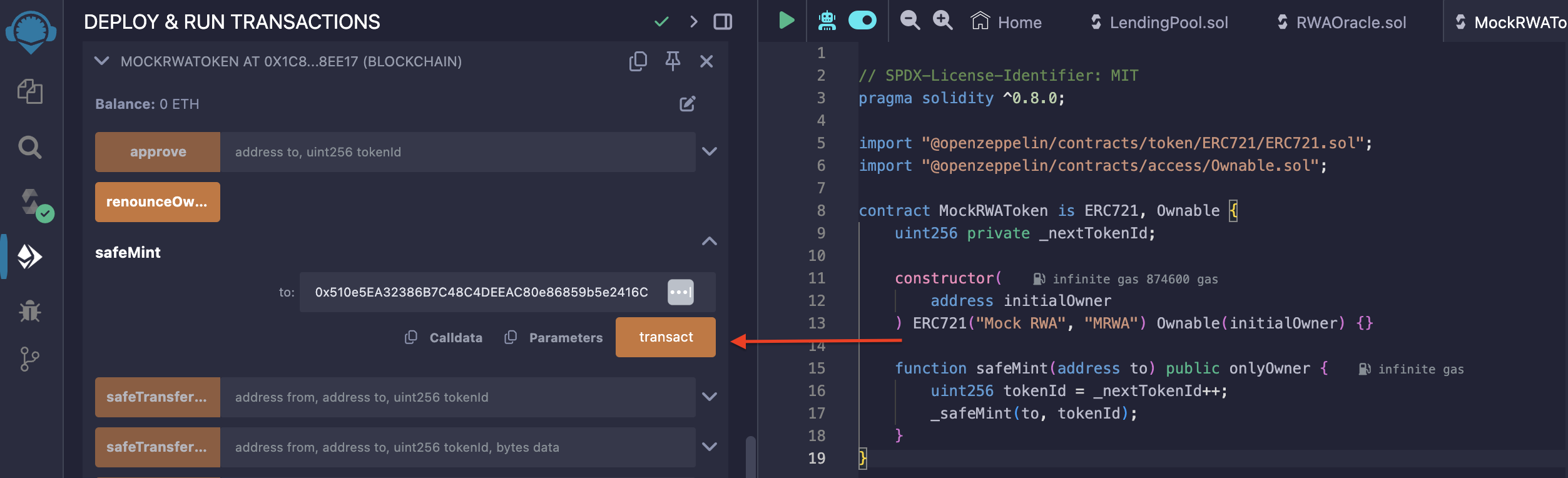Image resolution: width=1568 pixels, height=478 pixels.
Task: Click the Home house icon in tab bar
Action: pos(980,21)
